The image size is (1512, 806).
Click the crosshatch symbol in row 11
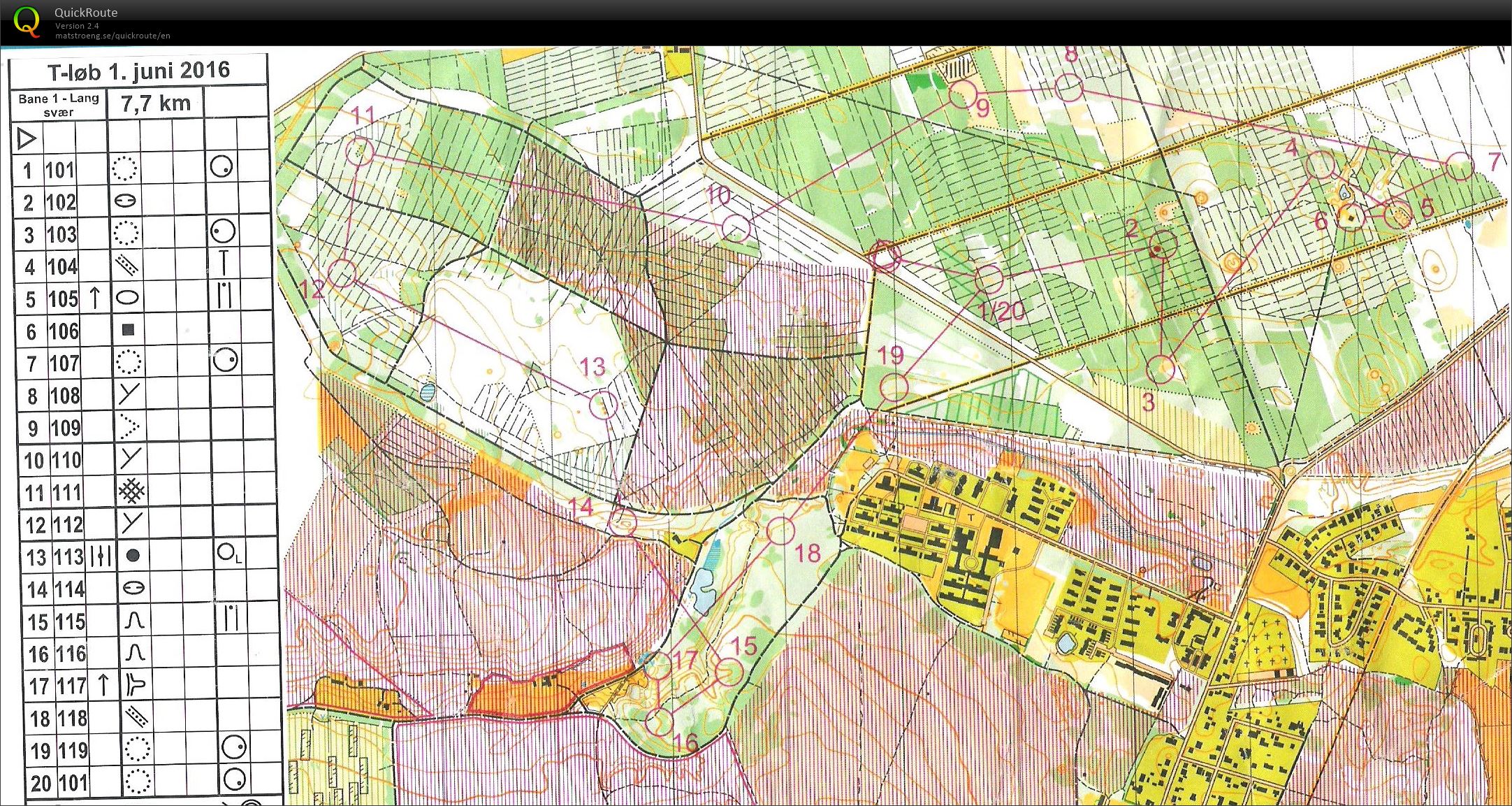(x=131, y=491)
